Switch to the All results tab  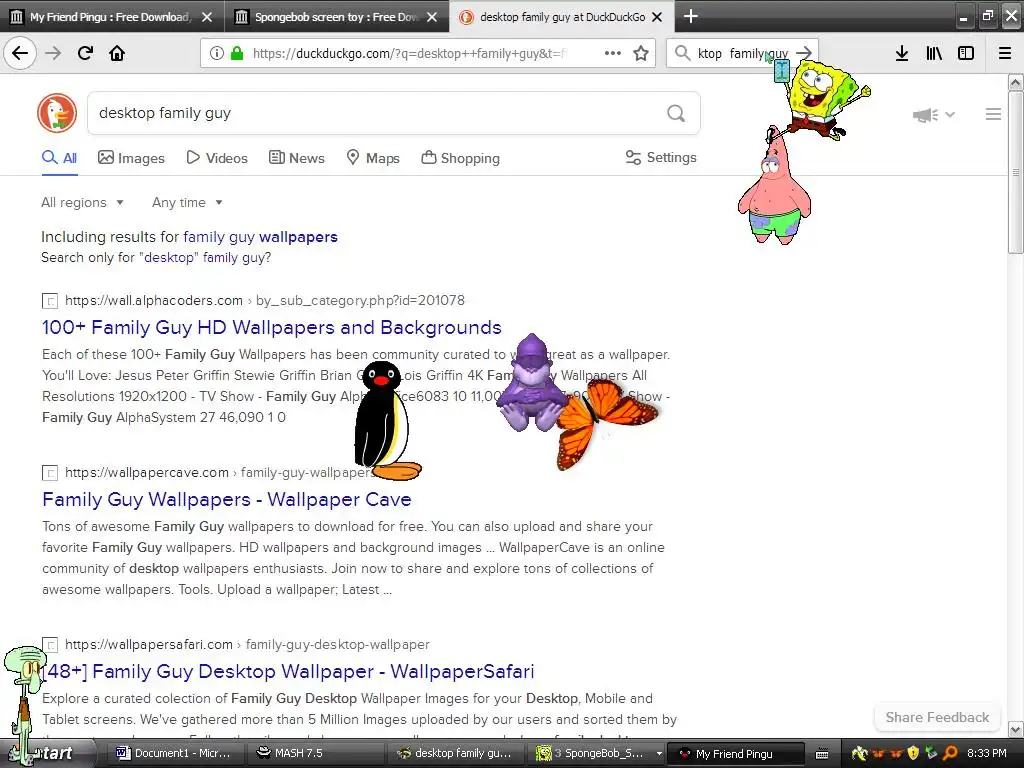coord(59,158)
